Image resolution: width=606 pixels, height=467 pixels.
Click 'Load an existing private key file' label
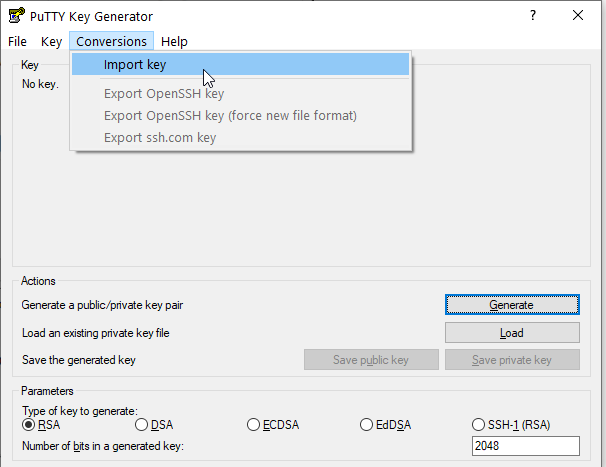pyautogui.click(x=95, y=333)
